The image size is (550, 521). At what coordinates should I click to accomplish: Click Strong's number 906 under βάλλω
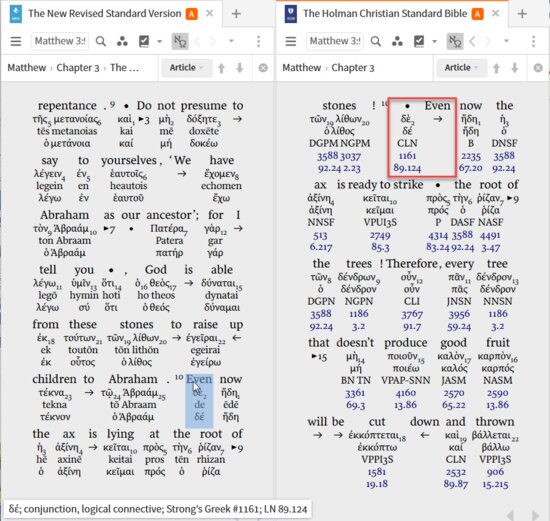495,472
